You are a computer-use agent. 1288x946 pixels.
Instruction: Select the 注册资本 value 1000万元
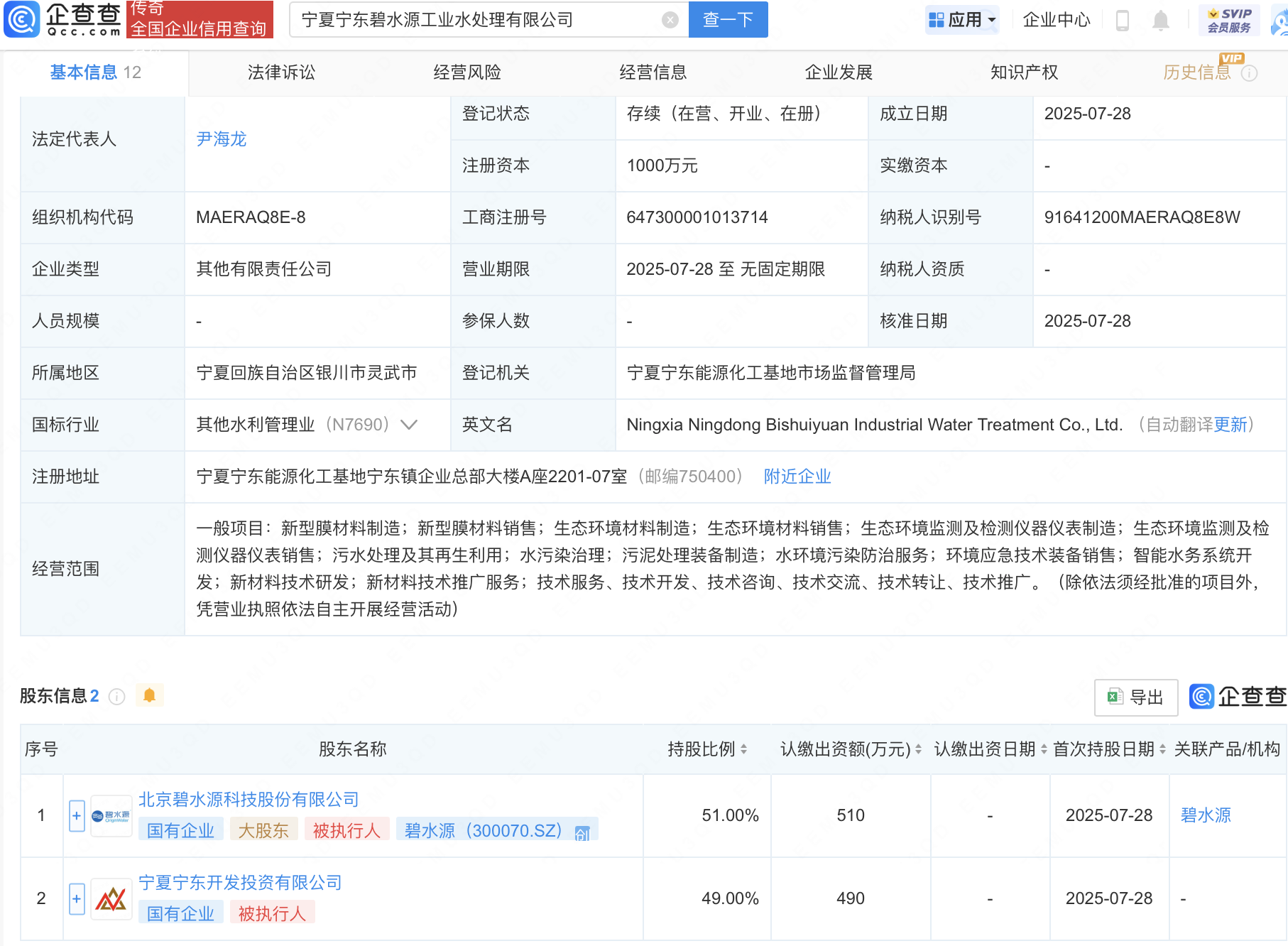tap(662, 165)
